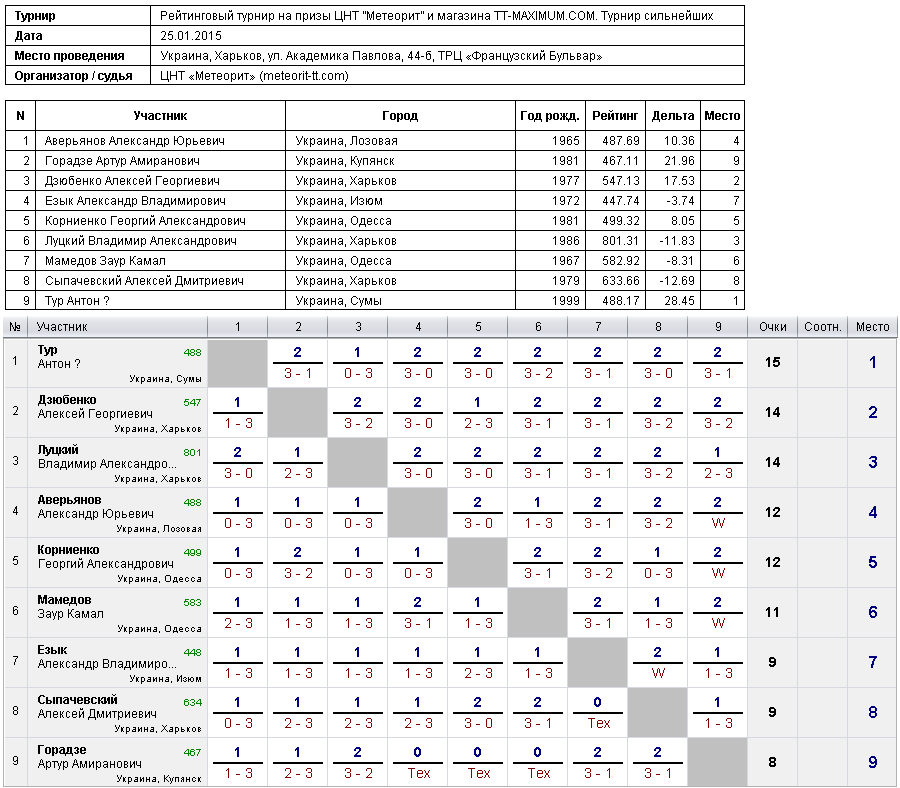The image size is (900, 788).
Task: Click 'Дзюбенко Алексей Георгиевич' in the participants list
Action: coord(132,181)
